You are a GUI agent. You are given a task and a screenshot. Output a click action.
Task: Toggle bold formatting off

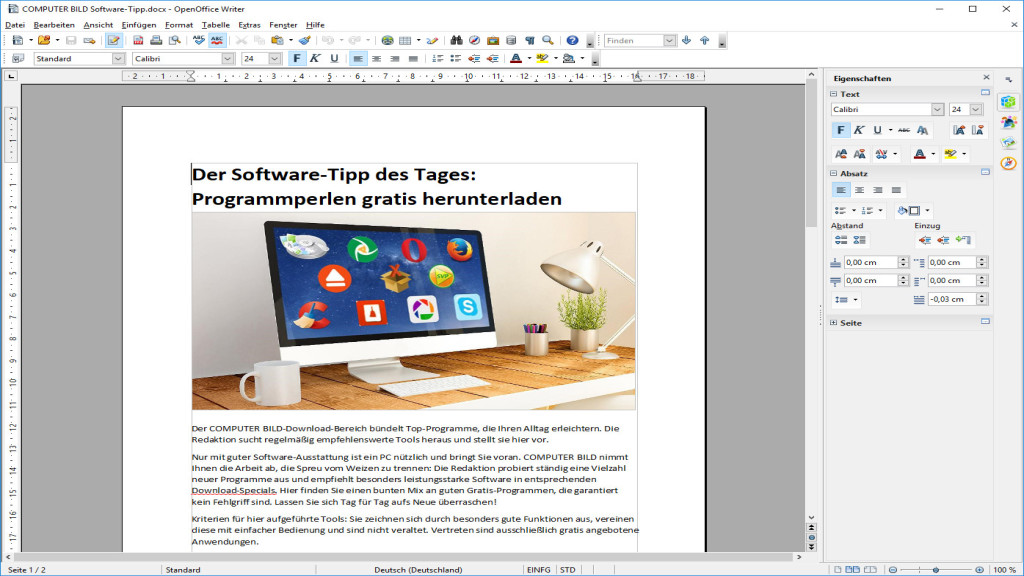[296, 58]
